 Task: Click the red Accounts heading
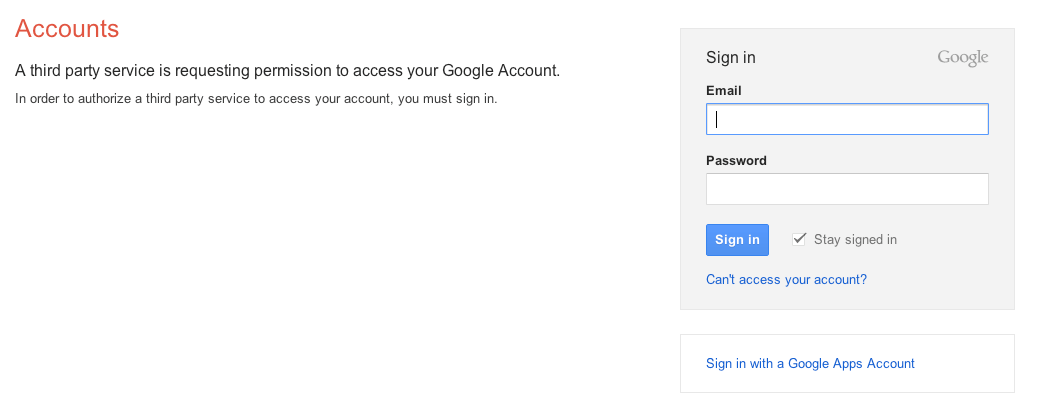(x=67, y=29)
